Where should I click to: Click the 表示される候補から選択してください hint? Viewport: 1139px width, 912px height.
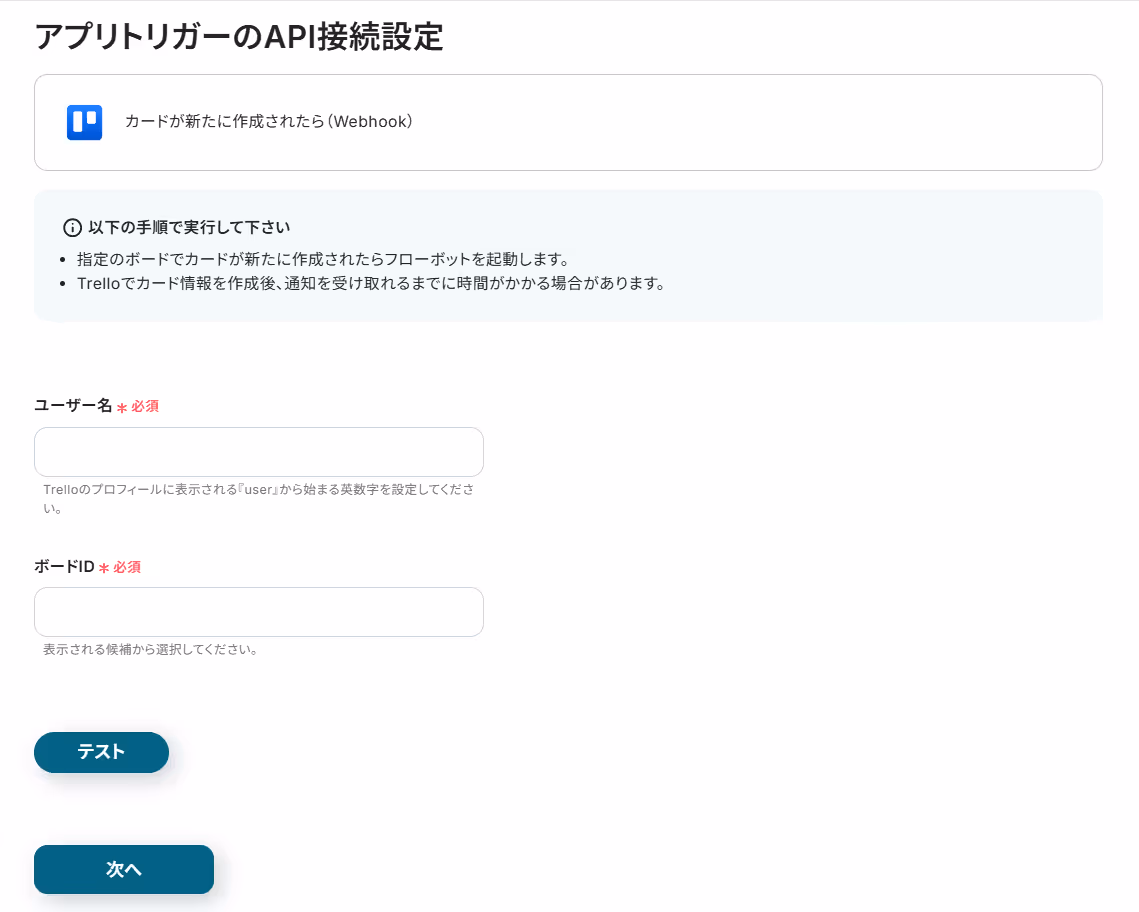coord(150,649)
